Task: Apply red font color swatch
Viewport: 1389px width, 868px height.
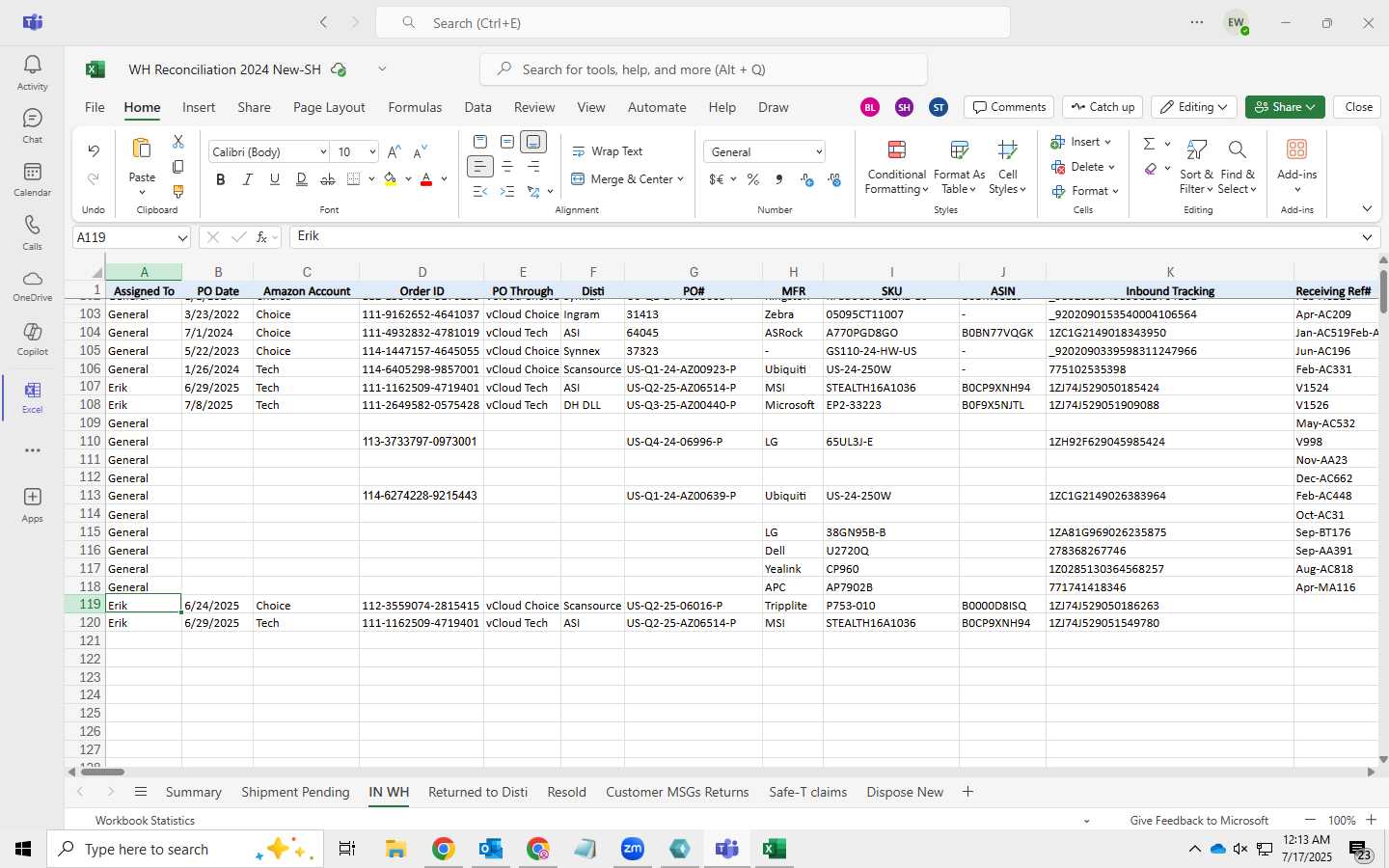Action: [426, 179]
